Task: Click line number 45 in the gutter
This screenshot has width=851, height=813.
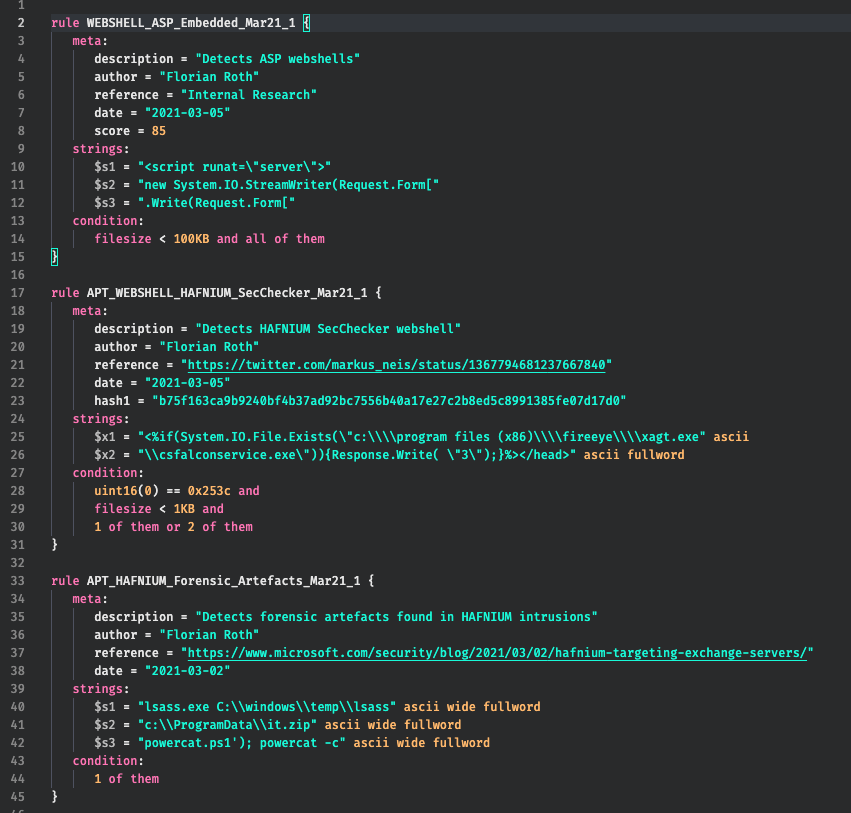Action: point(20,796)
